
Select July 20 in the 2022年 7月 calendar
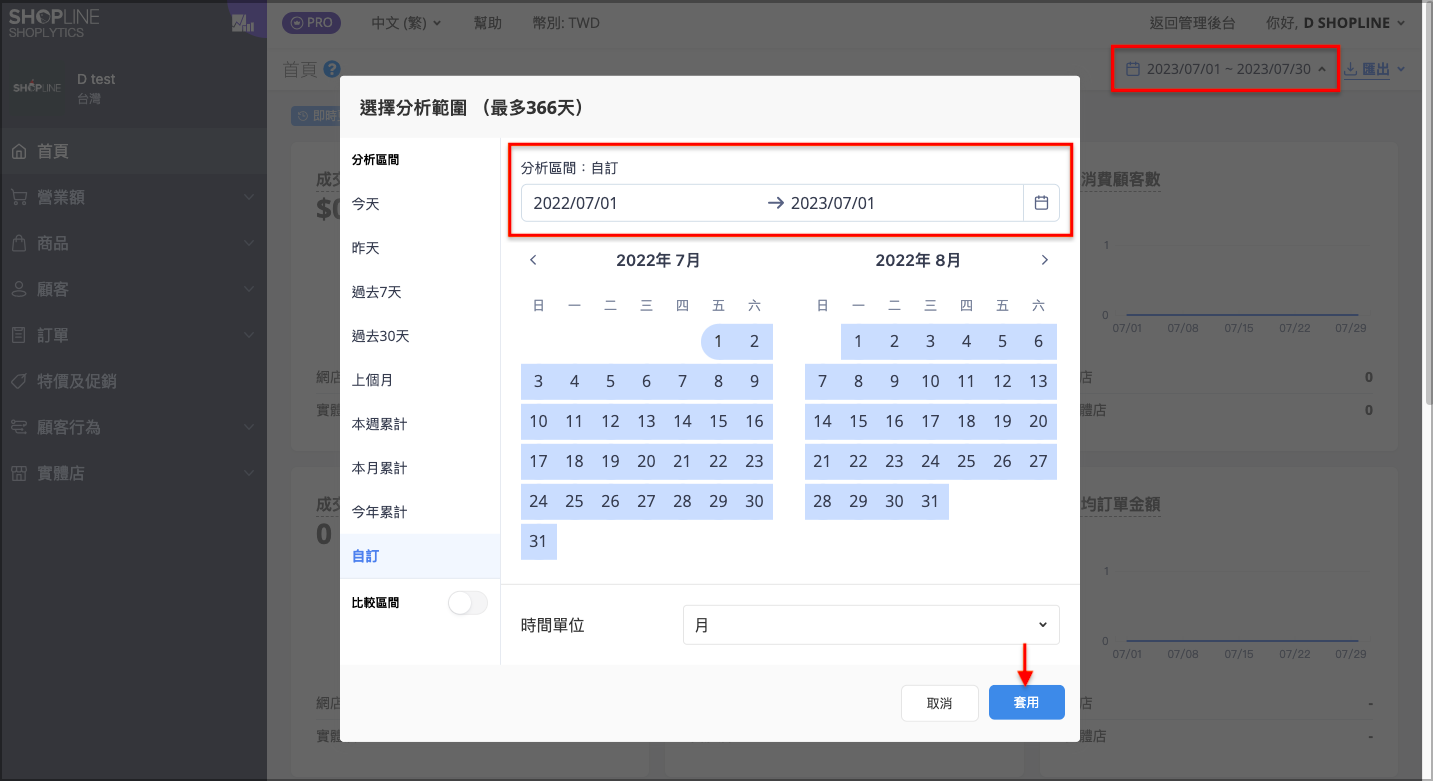pyautogui.click(x=647, y=461)
